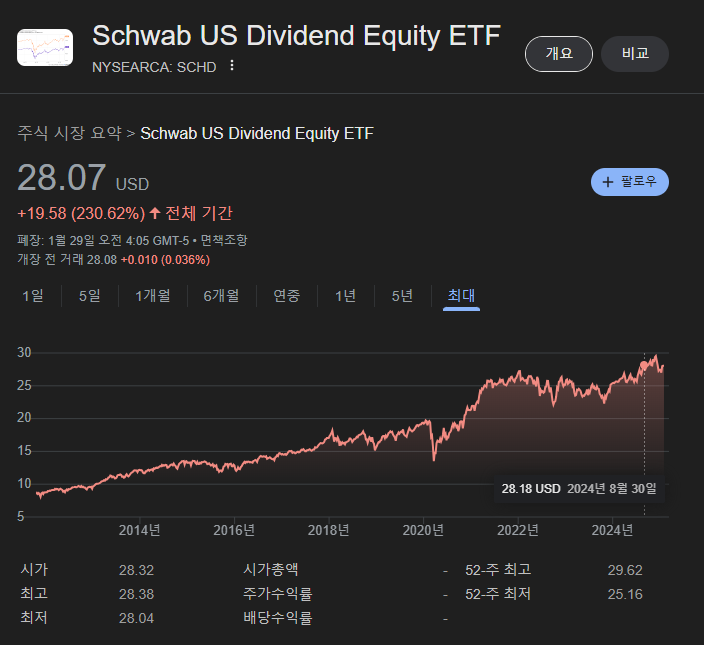Image resolution: width=704 pixels, height=645 pixels.
Task: Click the 시가 value 28.32
Action: pos(136,570)
